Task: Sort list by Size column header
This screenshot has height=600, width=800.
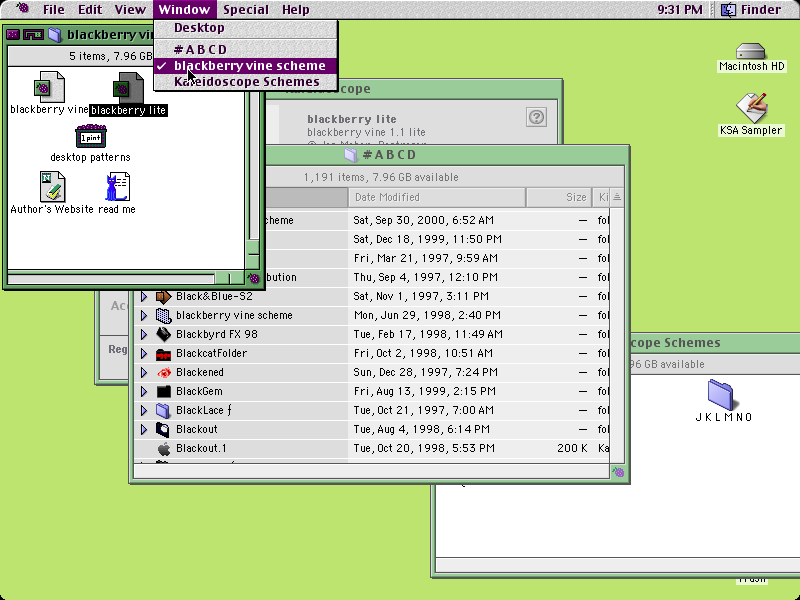Action: pyautogui.click(x=559, y=197)
